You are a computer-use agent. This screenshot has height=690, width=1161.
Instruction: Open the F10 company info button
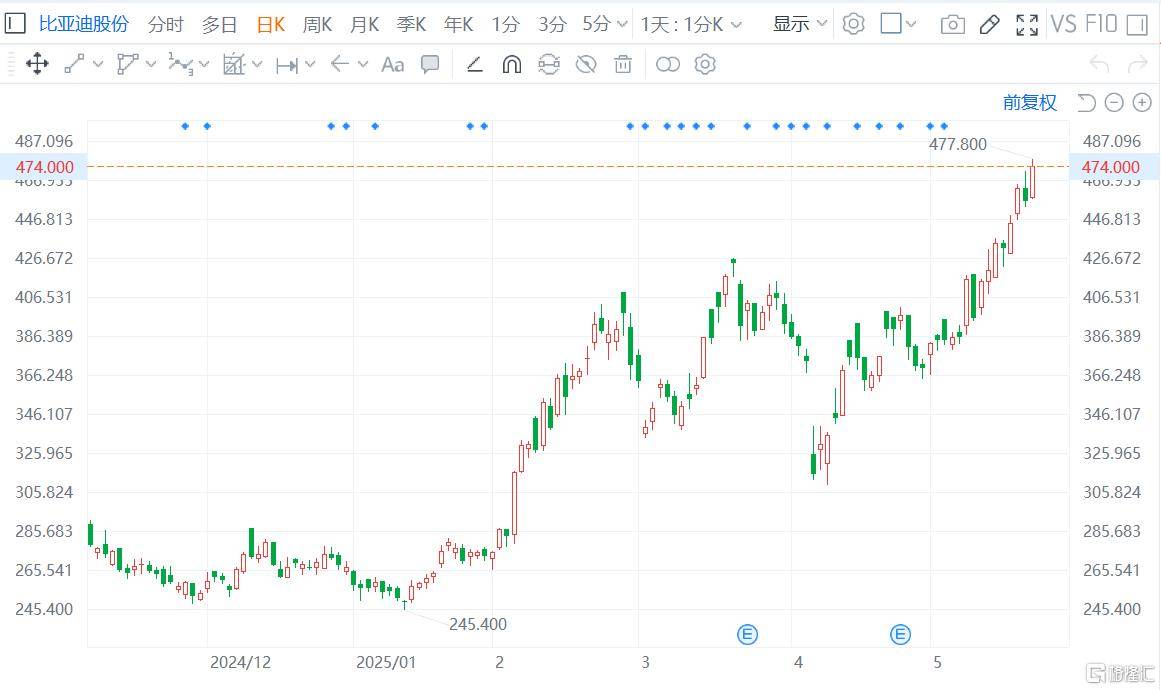coord(1101,24)
